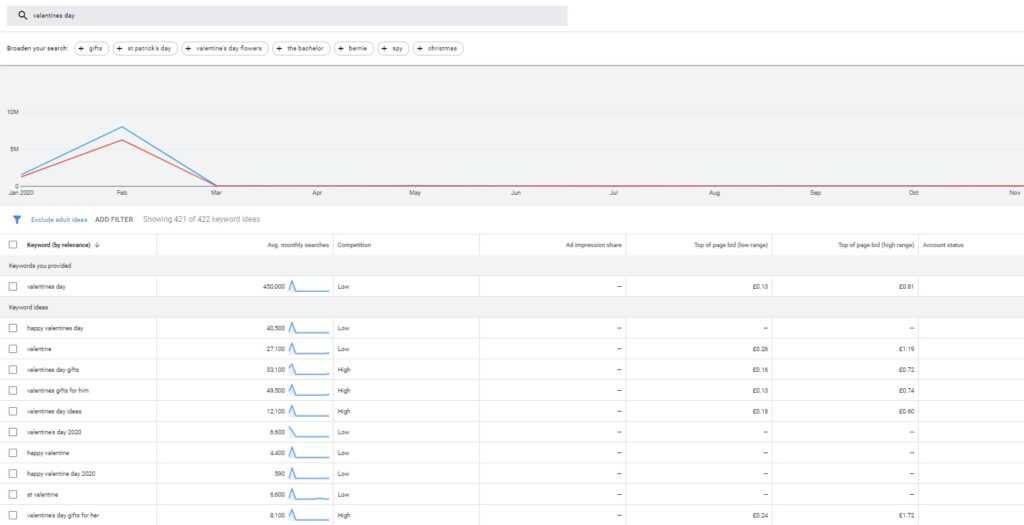
Task: Select the happy valentine row checkbox
Action: (x=13, y=453)
